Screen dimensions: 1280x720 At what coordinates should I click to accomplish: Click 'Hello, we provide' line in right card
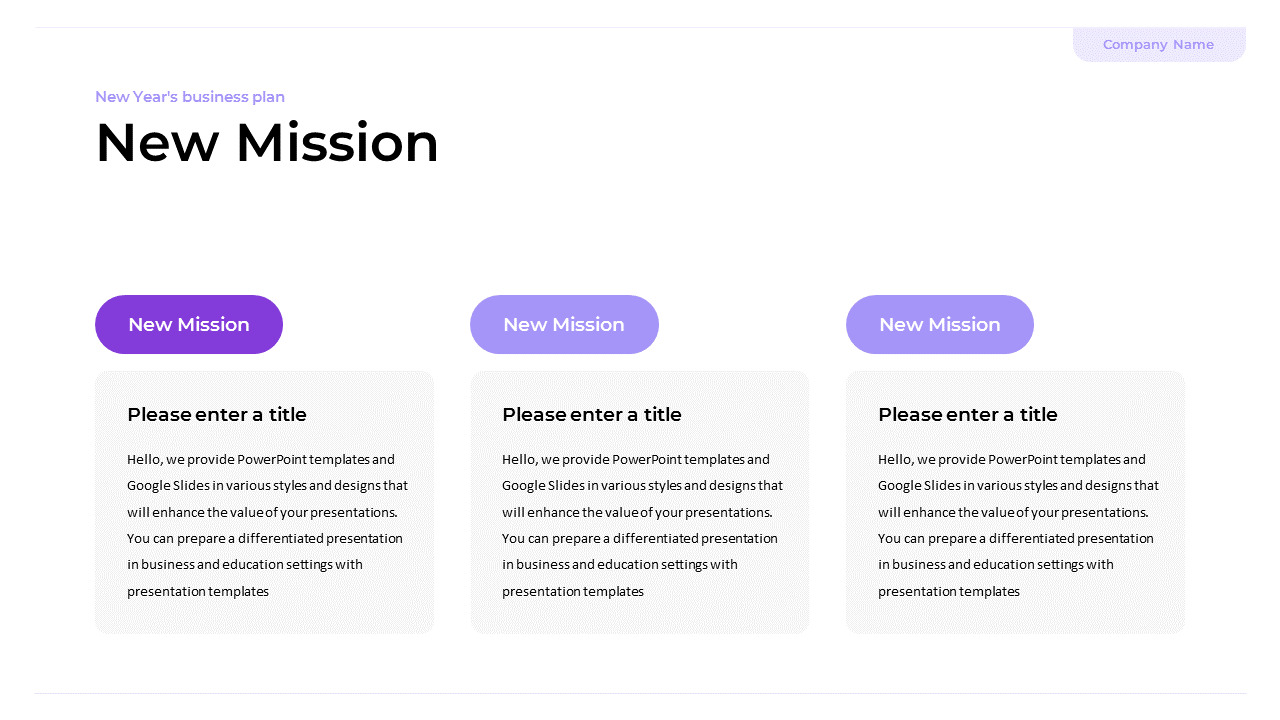coord(1012,460)
